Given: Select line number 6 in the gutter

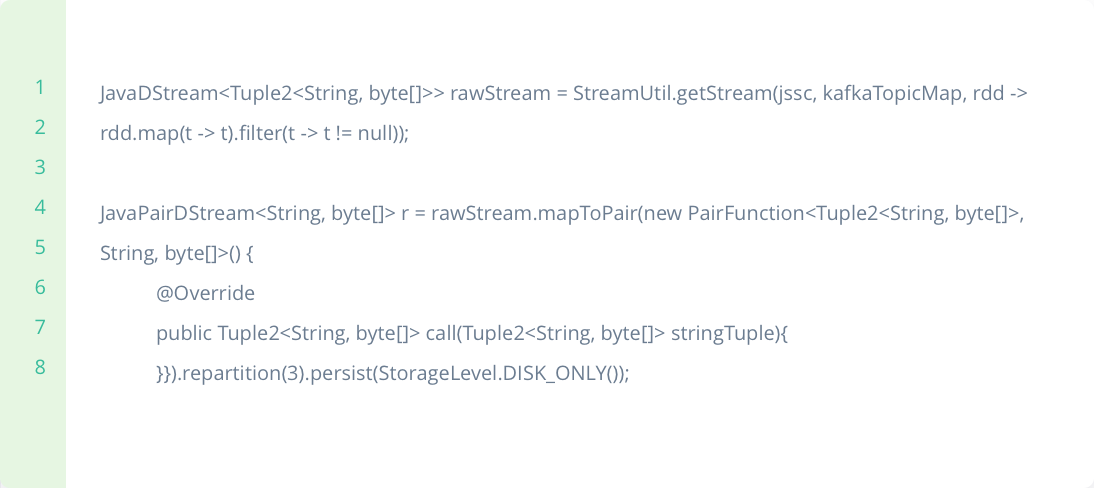Looking at the screenshot, I should coord(40,287).
